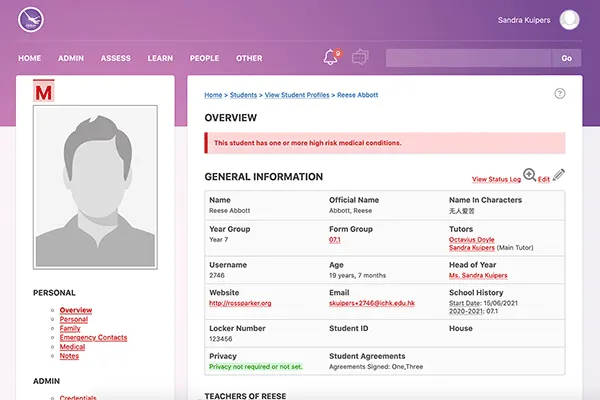600x400 pixels.
Task: Click the Gibbon logo in header
Action: click(32, 19)
